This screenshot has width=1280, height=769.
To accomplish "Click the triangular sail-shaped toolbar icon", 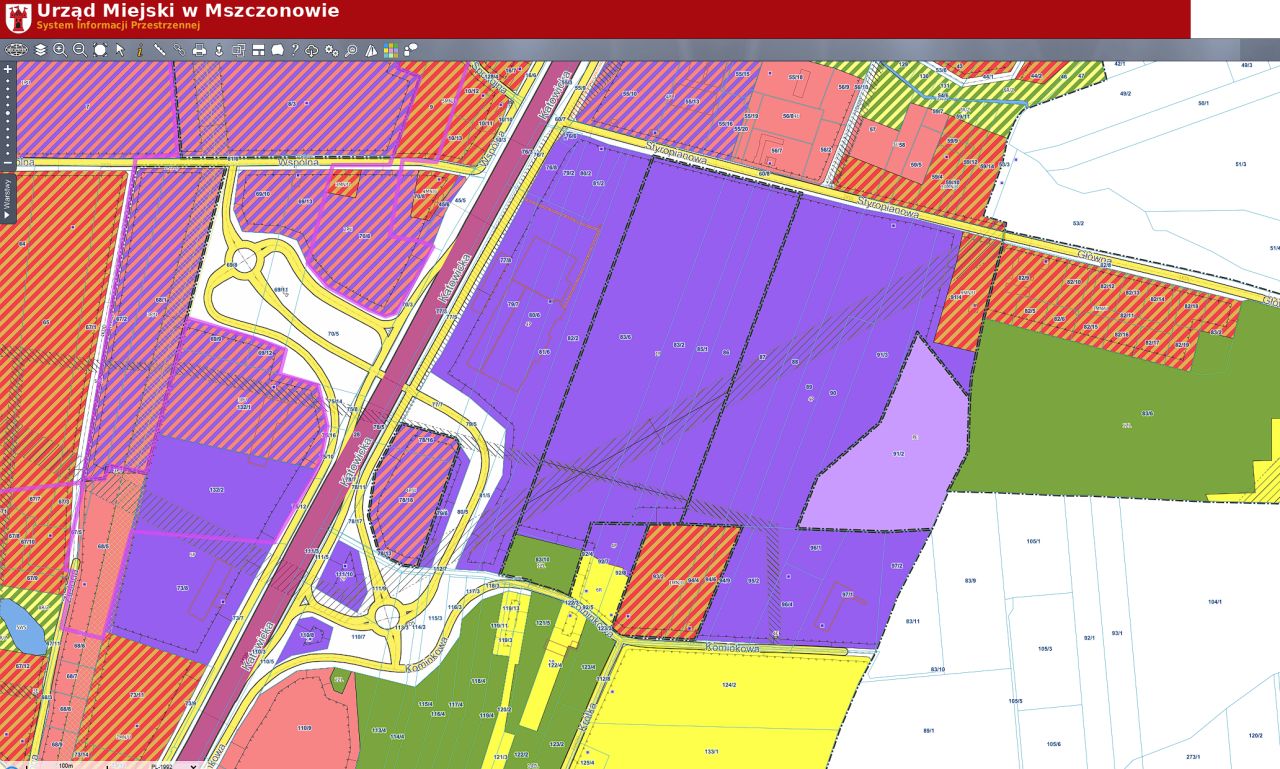I will 371,49.
